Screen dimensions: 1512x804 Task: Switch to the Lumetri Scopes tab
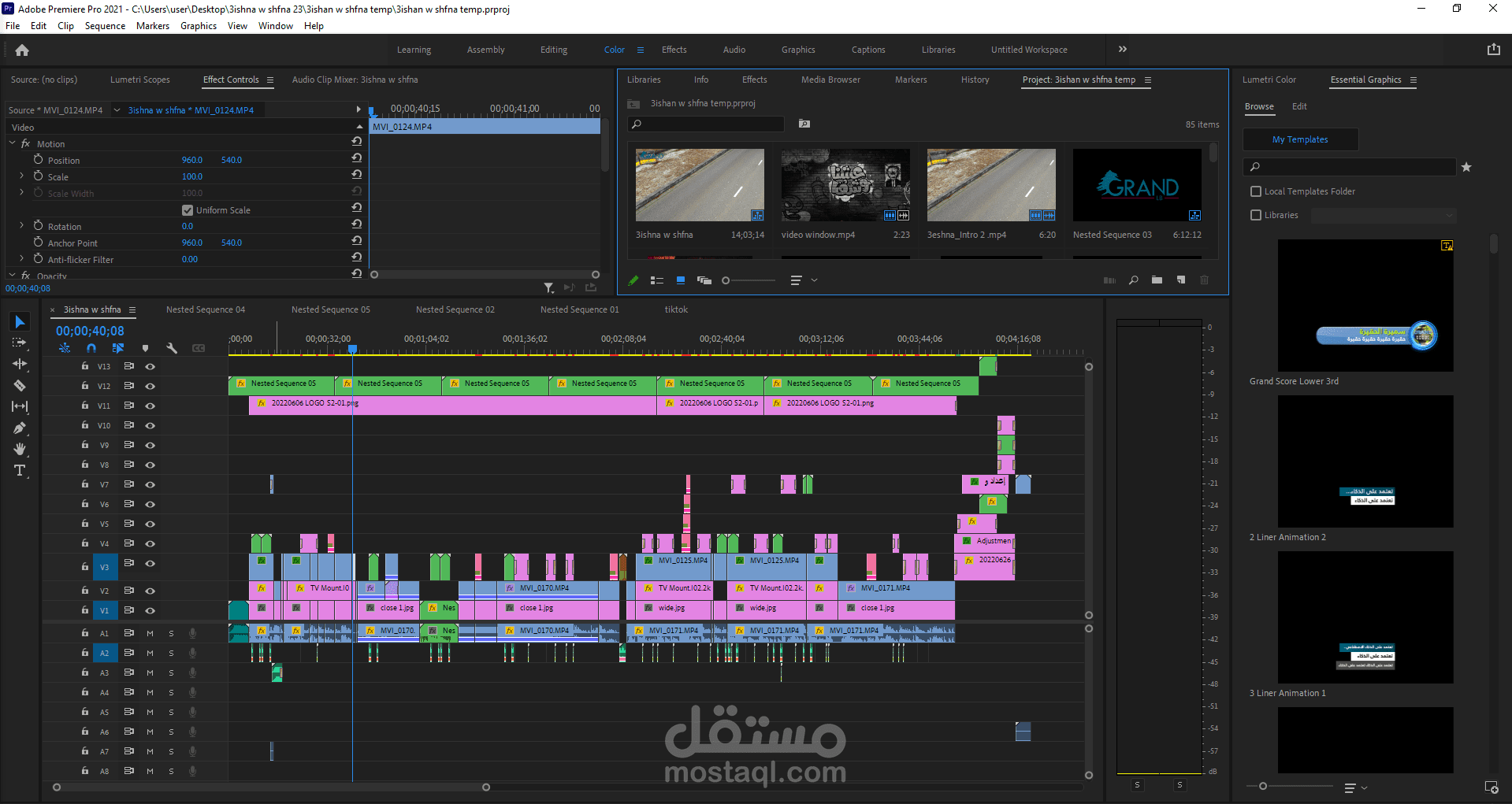click(140, 80)
